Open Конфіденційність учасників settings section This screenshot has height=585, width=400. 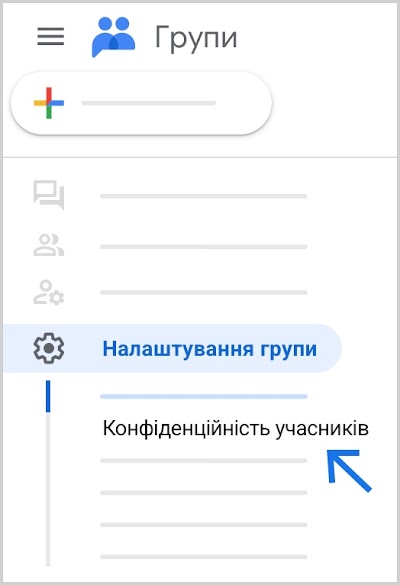pos(236,428)
